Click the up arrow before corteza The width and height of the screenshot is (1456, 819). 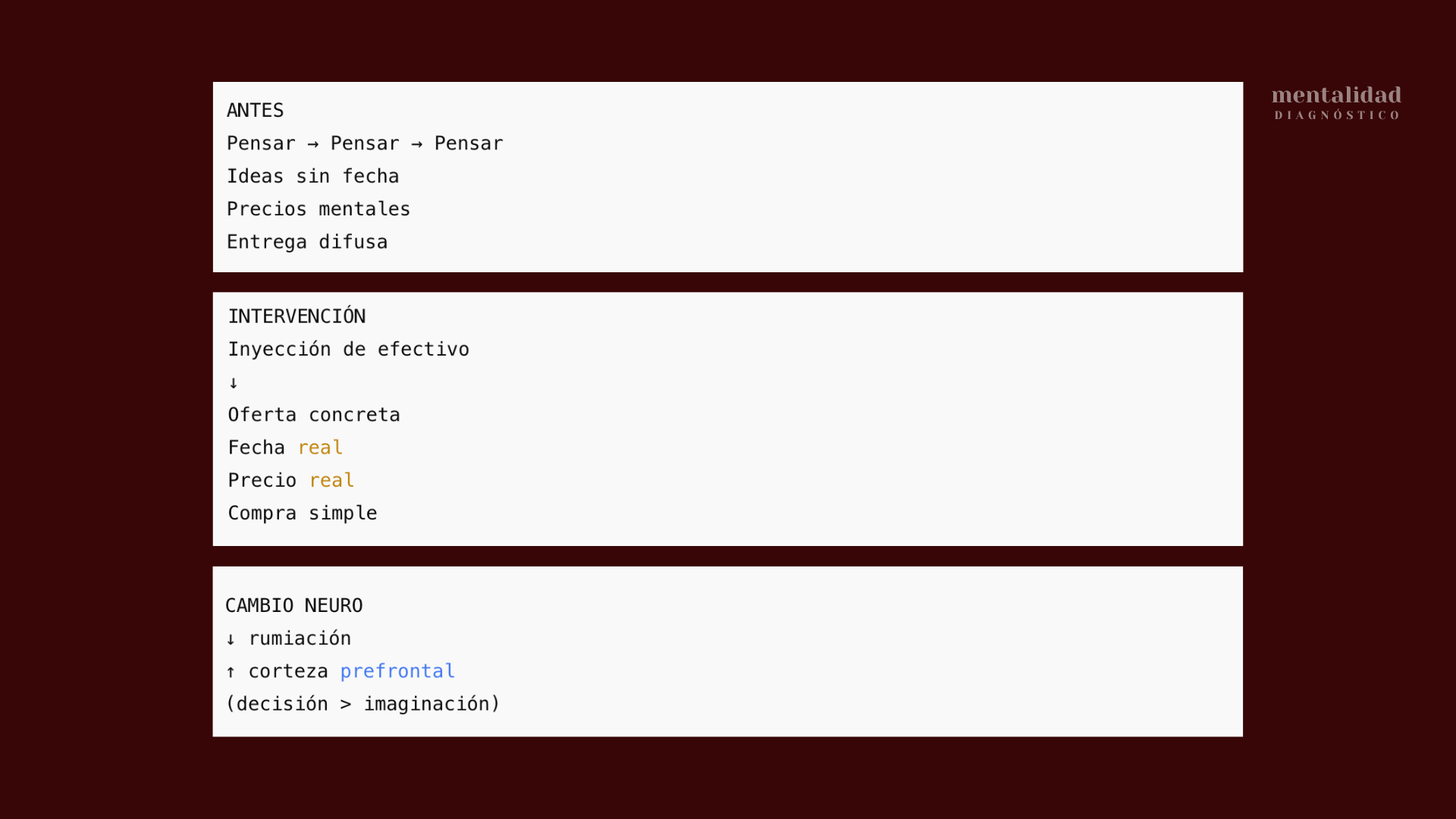(x=231, y=672)
